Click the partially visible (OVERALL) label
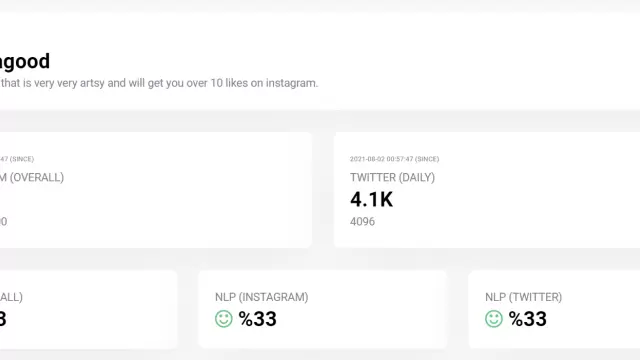Screen dimensions: 640x360 point(32,178)
